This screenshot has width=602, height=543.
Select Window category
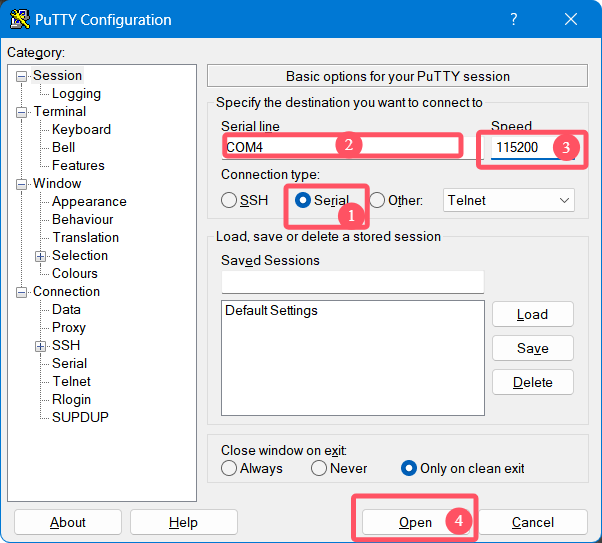coord(57,184)
